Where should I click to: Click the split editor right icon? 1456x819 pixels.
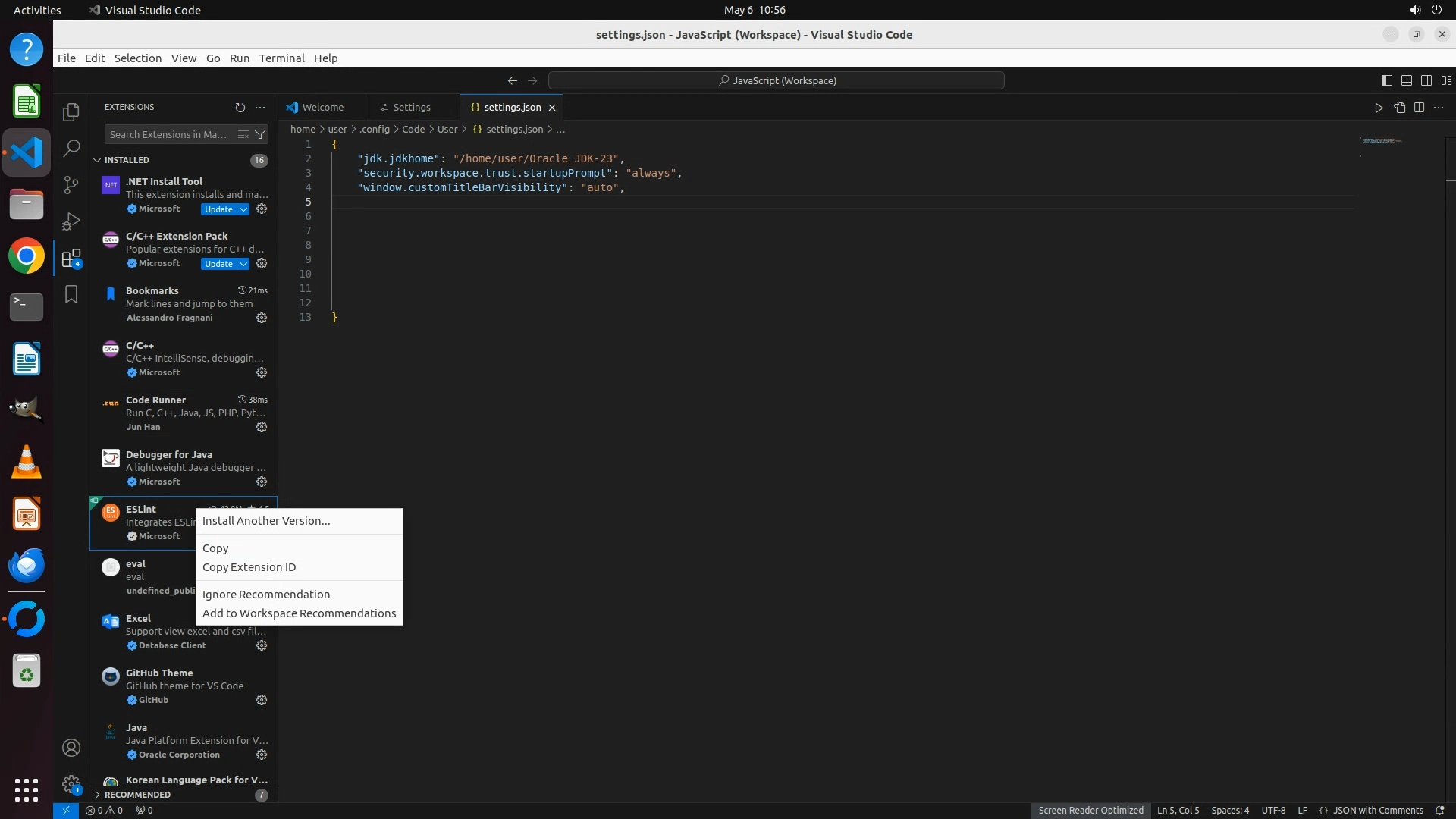click(x=1419, y=108)
